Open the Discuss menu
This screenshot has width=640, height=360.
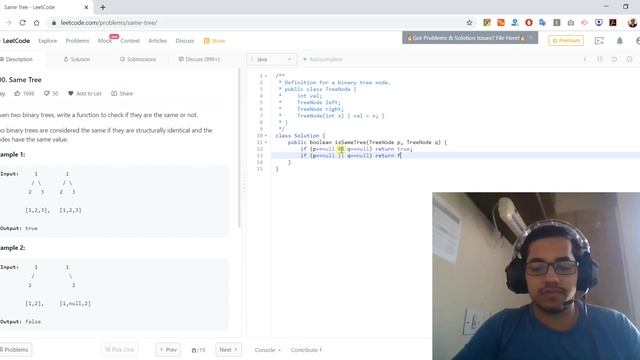click(184, 41)
